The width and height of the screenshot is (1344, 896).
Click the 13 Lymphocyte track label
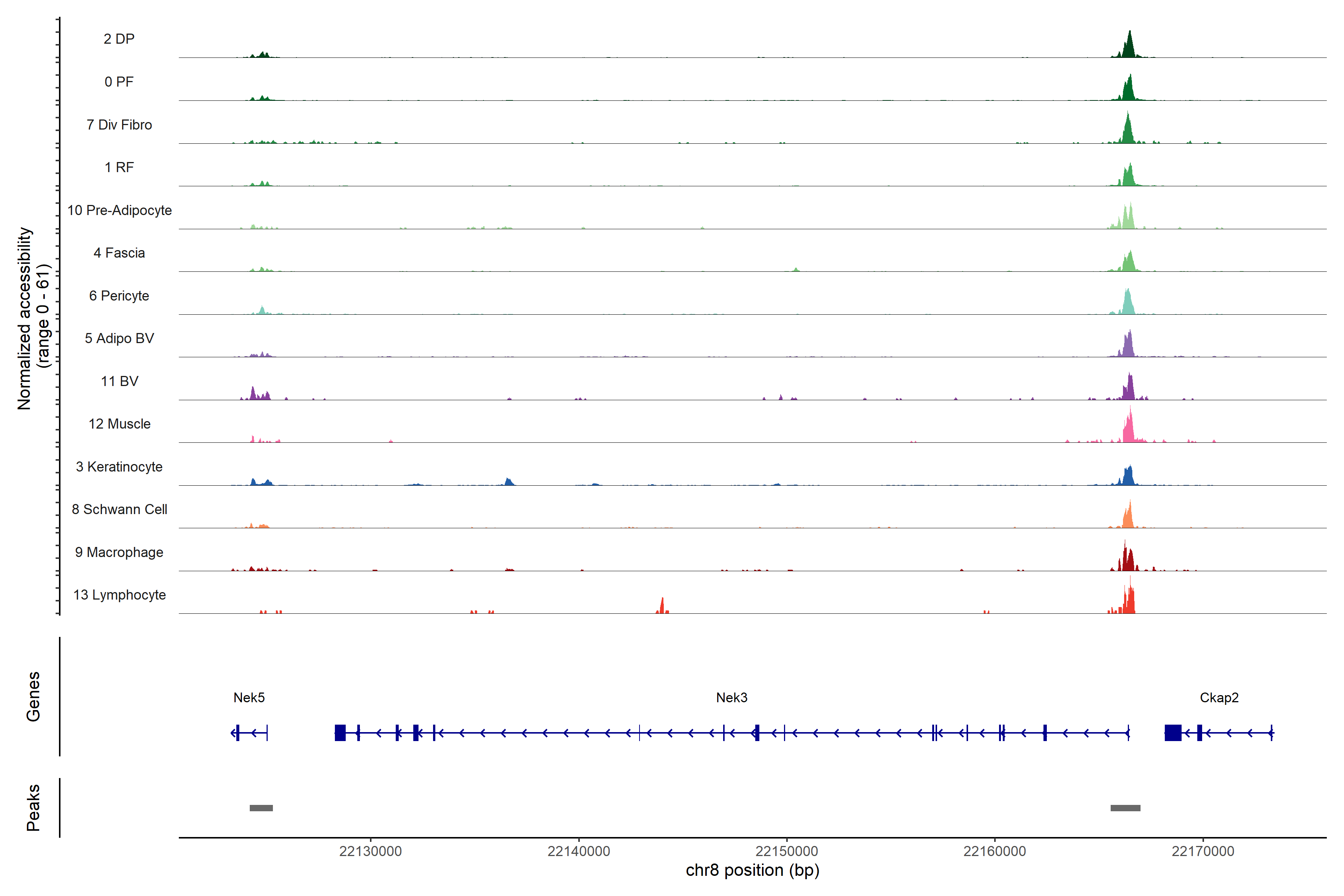(x=119, y=595)
